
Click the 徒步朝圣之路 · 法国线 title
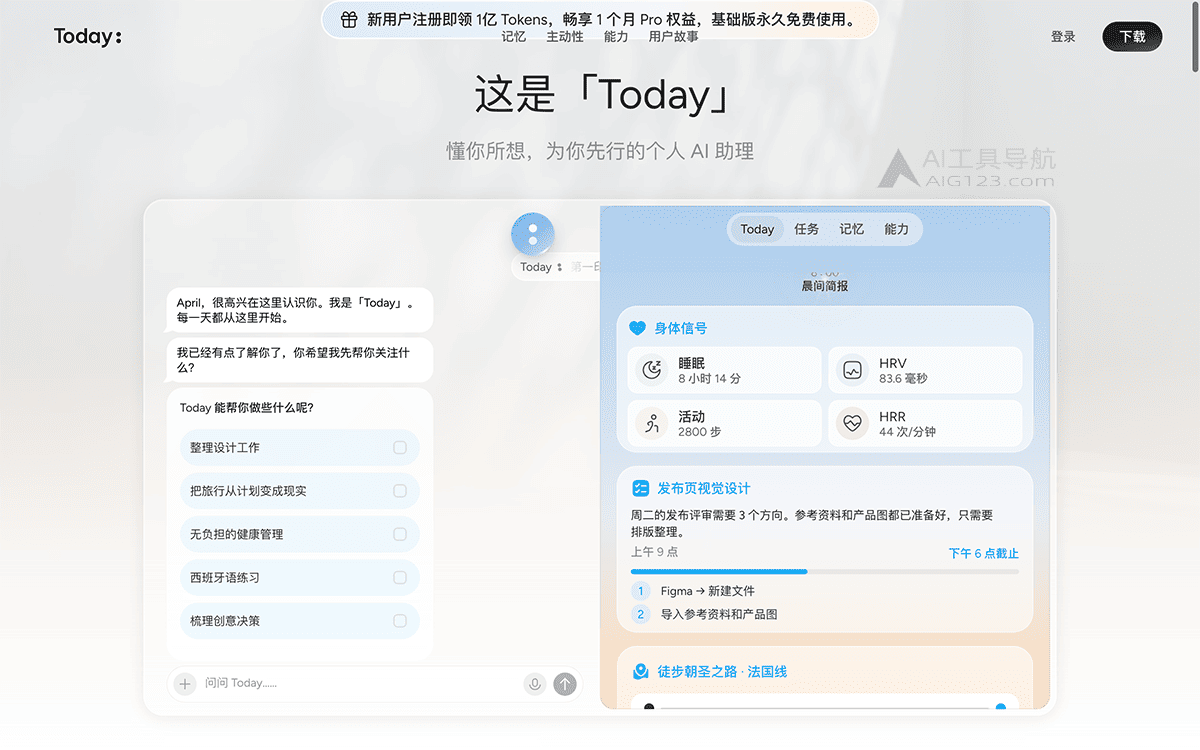click(x=722, y=671)
